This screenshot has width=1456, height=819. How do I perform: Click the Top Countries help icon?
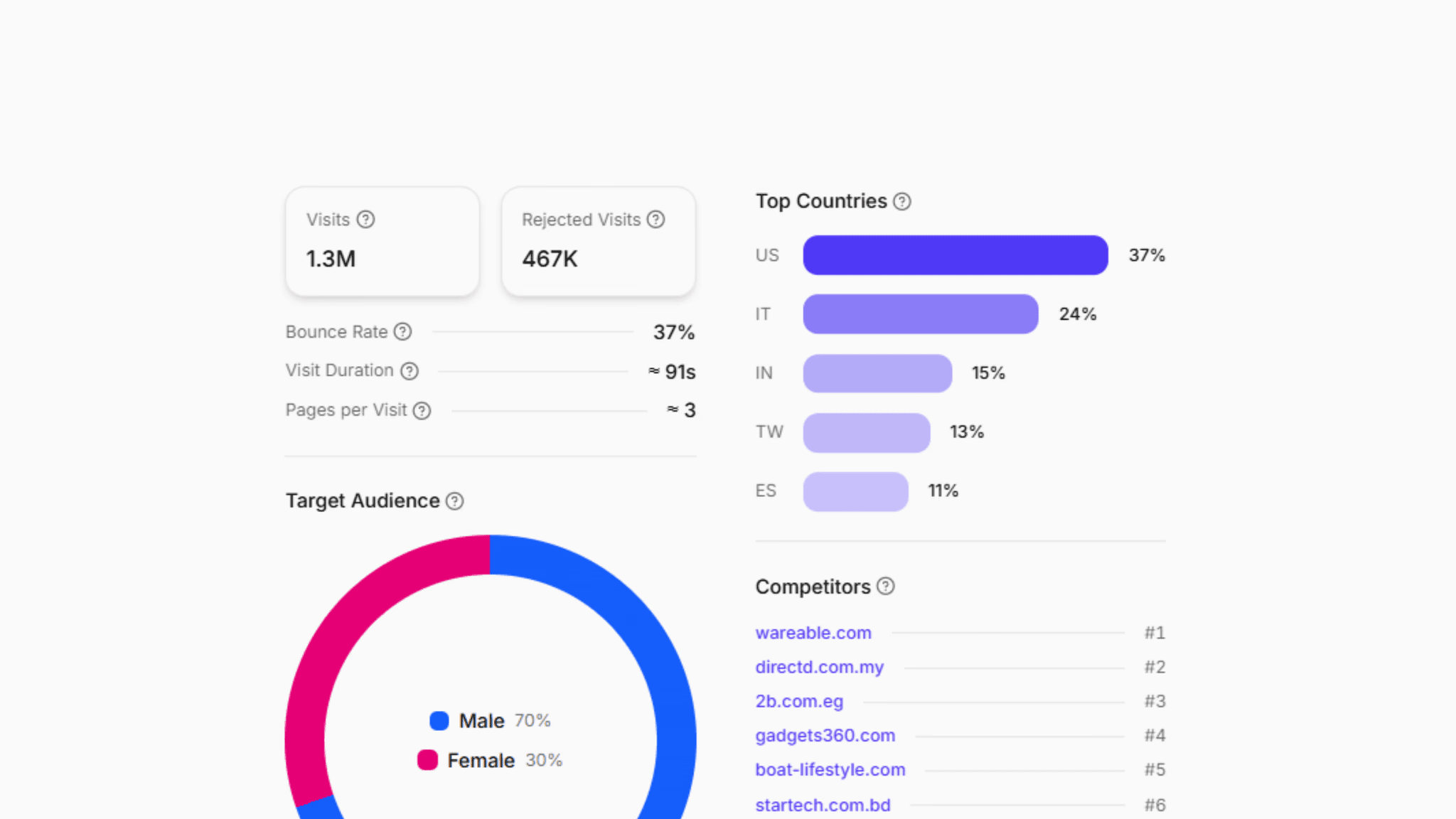[x=902, y=202]
